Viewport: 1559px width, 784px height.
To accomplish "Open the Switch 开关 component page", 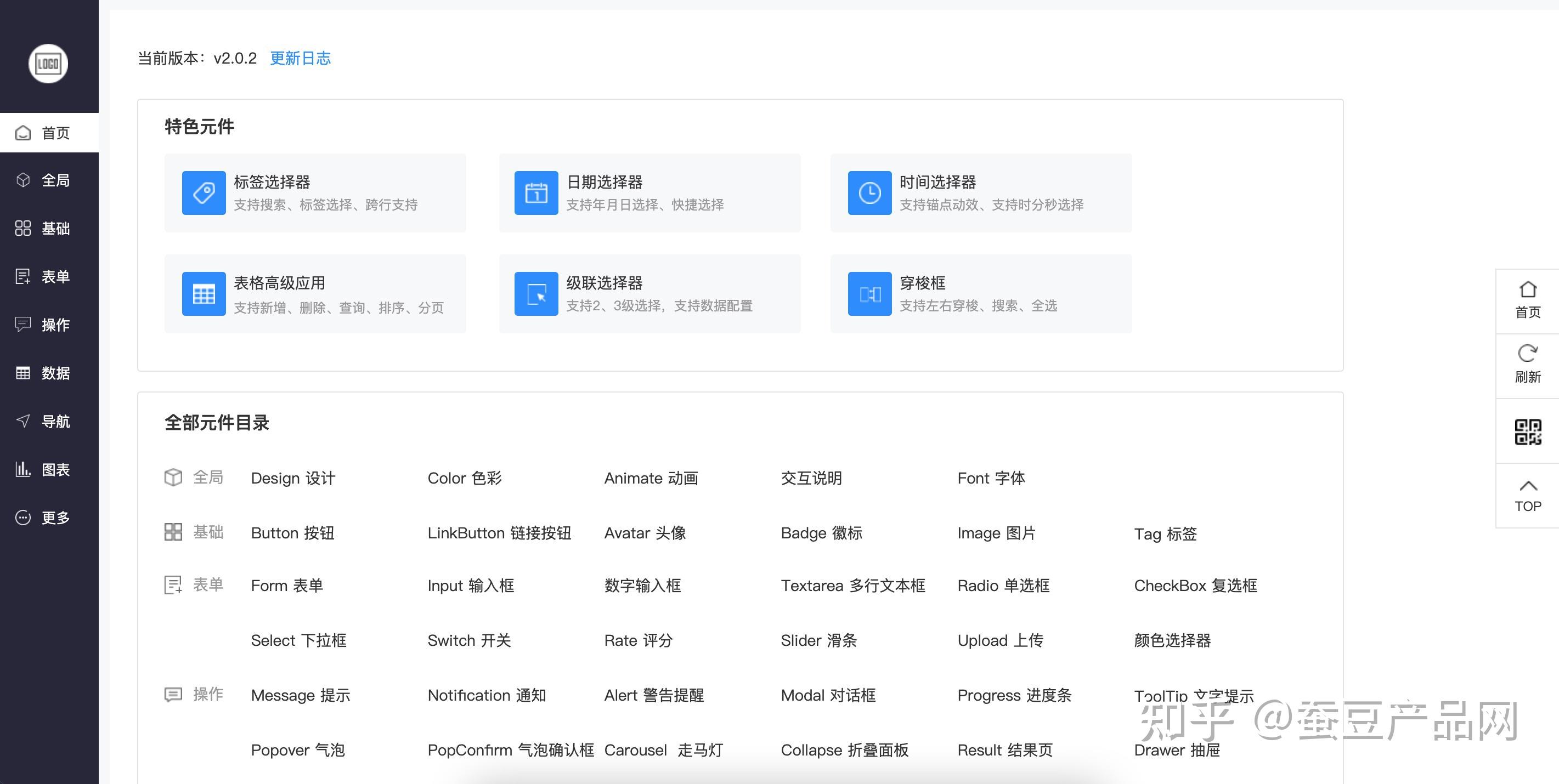I will click(469, 640).
